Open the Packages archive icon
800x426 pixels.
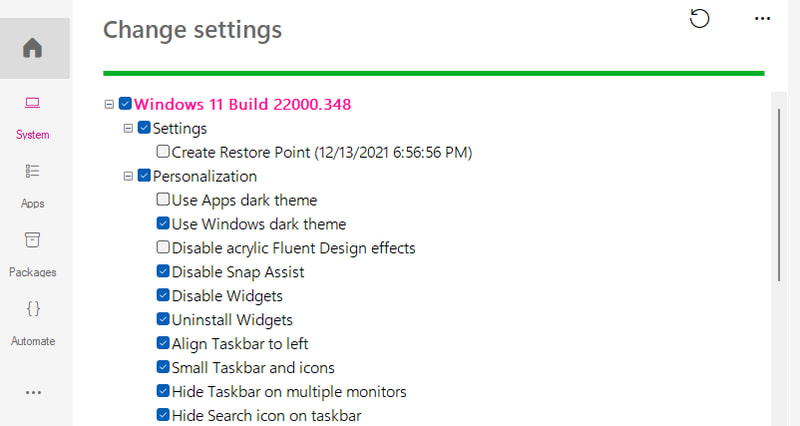(33, 240)
